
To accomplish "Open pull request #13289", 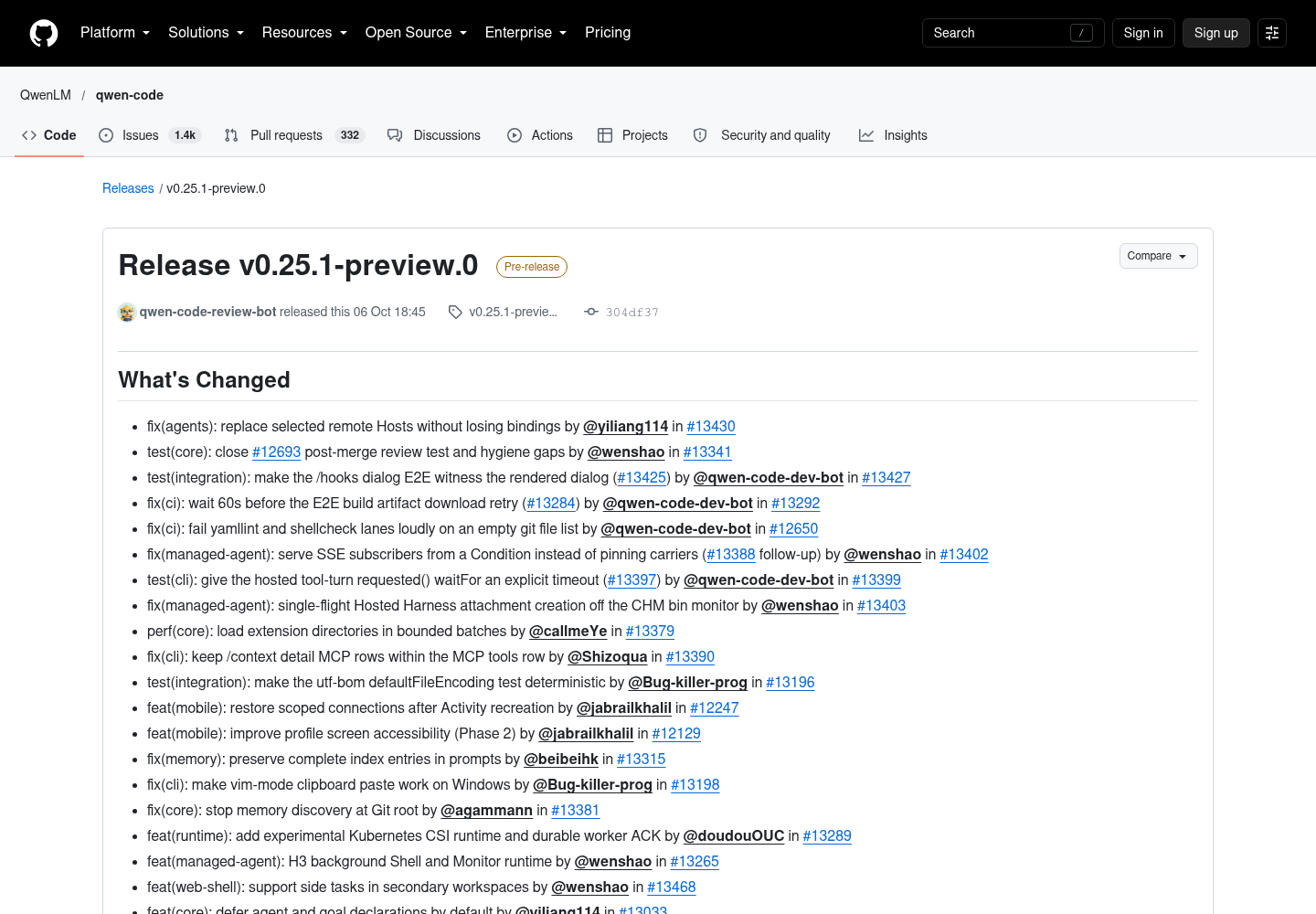I will 827,836.
